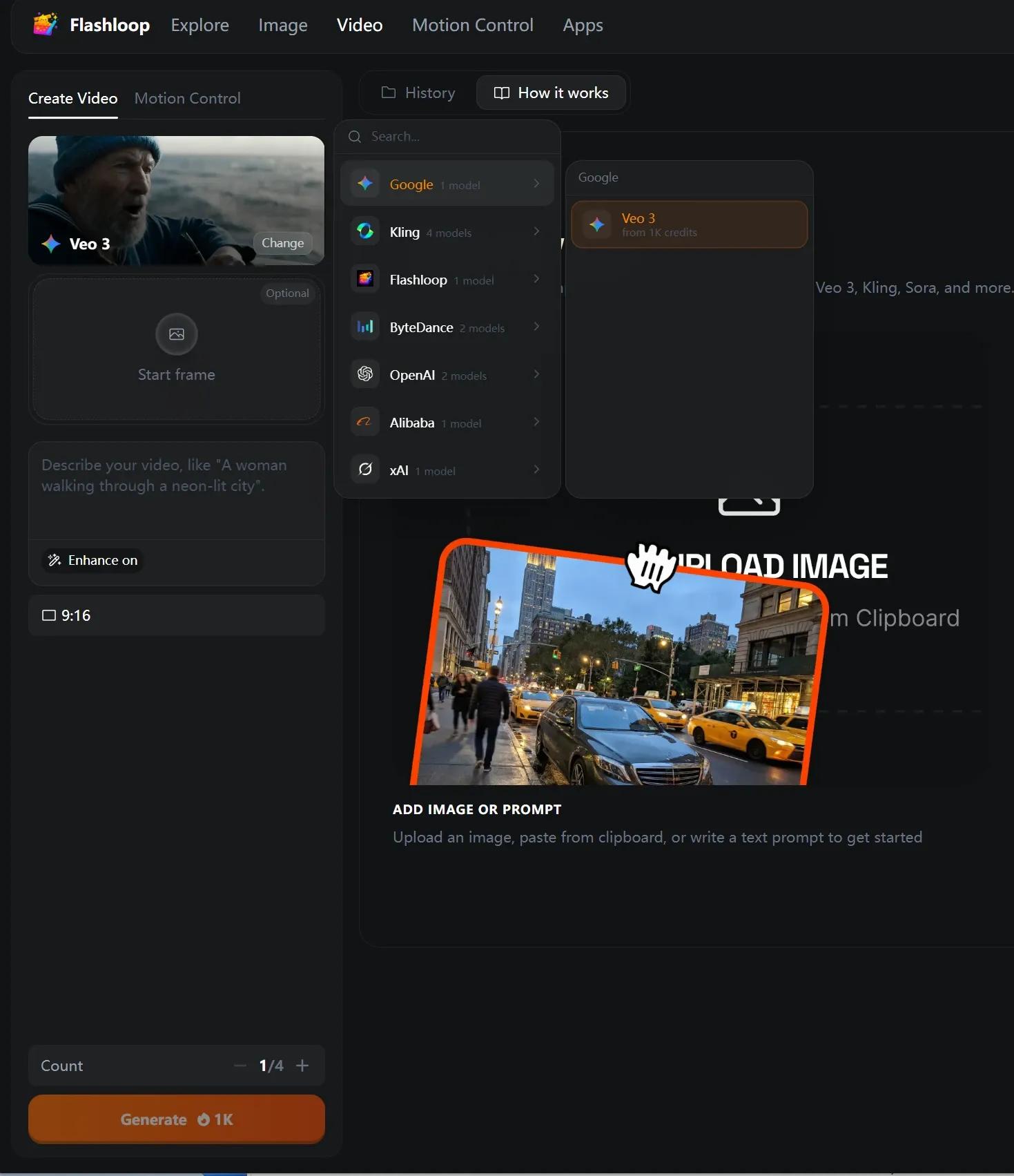1014x1176 pixels.
Task: Click the Flashloop logo icon
Action: pos(46,25)
